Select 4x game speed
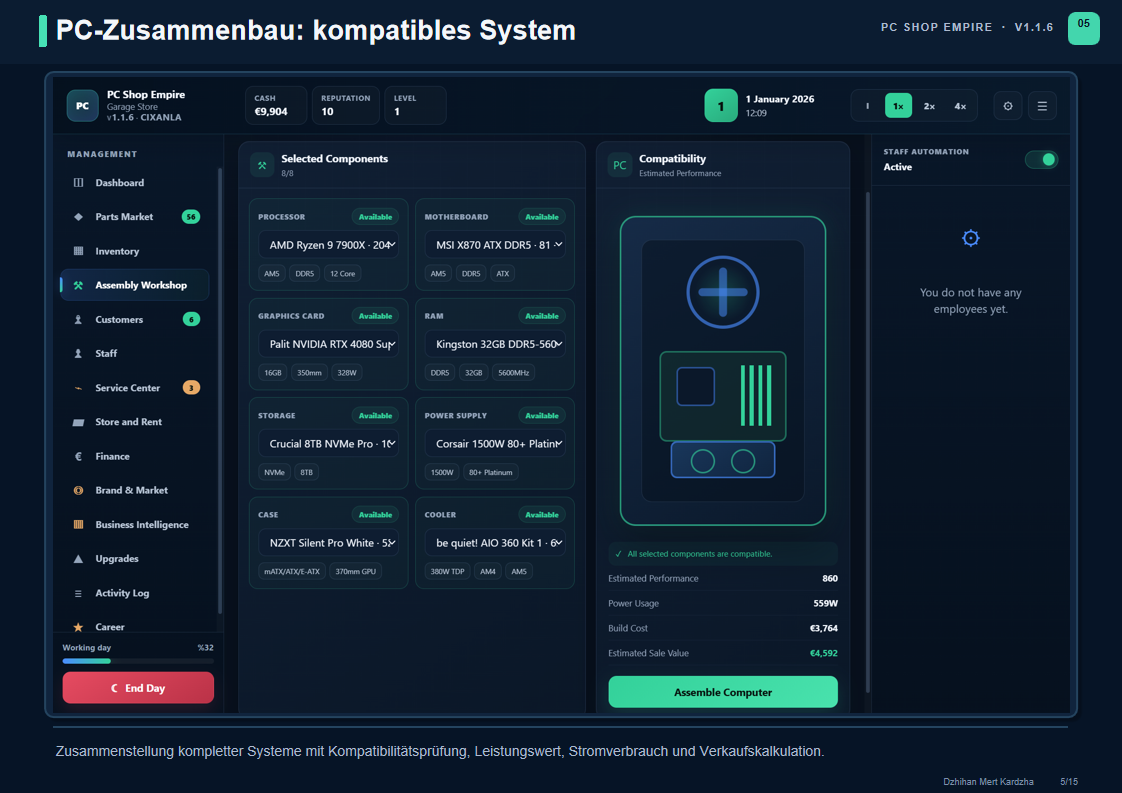 (x=960, y=106)
